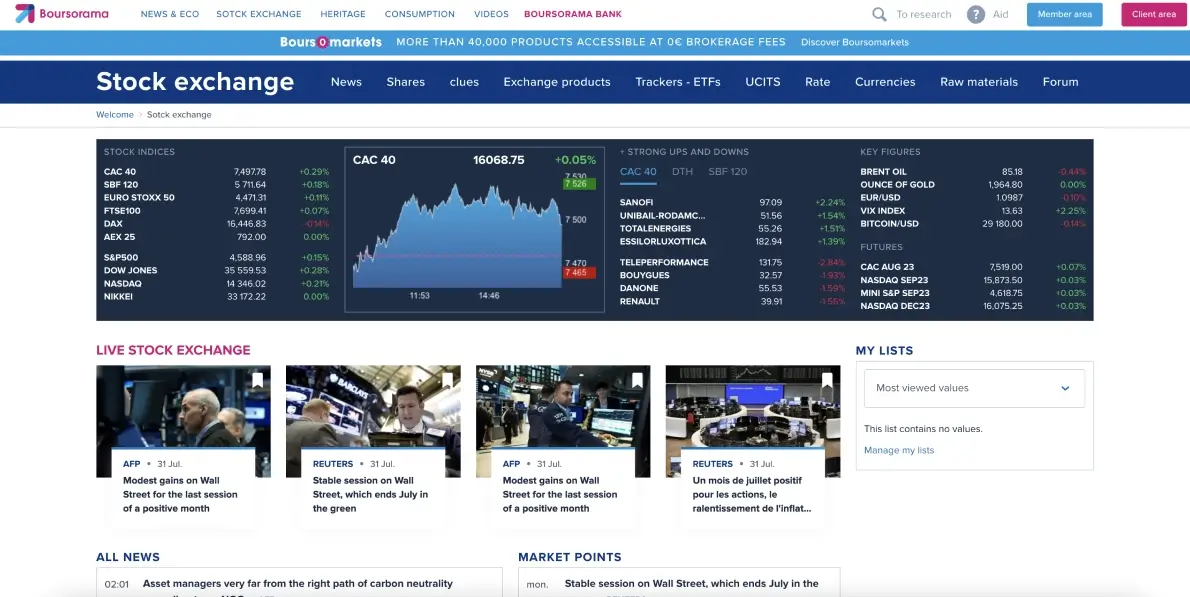Viewport: 1190px width, 597px height.
Task: Click BITCOIN/USD key figure
Action: tap(973, 224)
